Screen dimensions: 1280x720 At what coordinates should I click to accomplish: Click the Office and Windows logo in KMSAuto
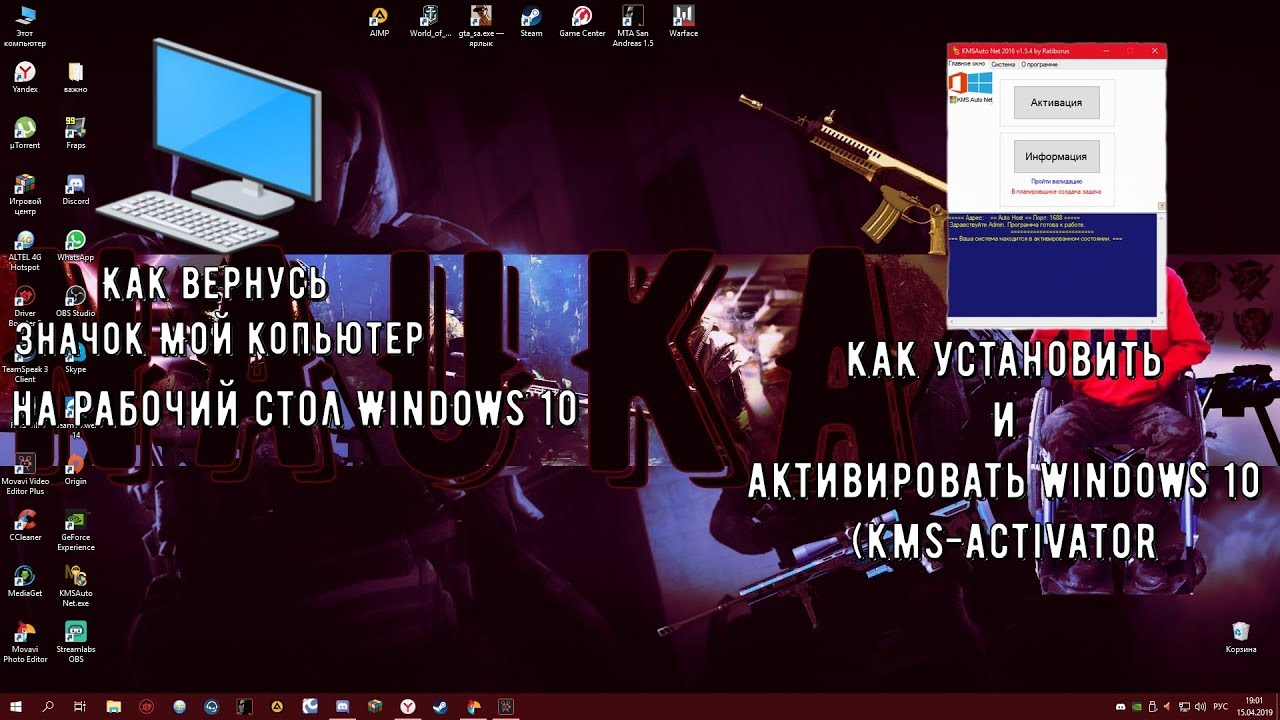[x=970, y=82]
